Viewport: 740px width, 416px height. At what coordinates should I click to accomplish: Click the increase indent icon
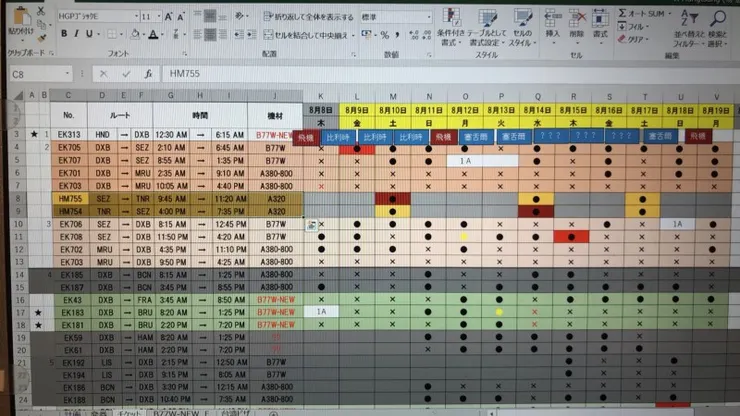[x=252, y=34]
